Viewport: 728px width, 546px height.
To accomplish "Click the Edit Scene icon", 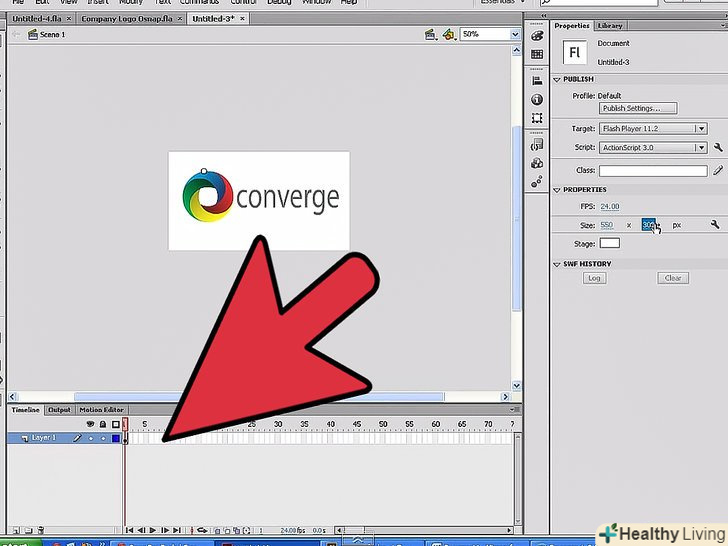I will [x=430, y=34].
